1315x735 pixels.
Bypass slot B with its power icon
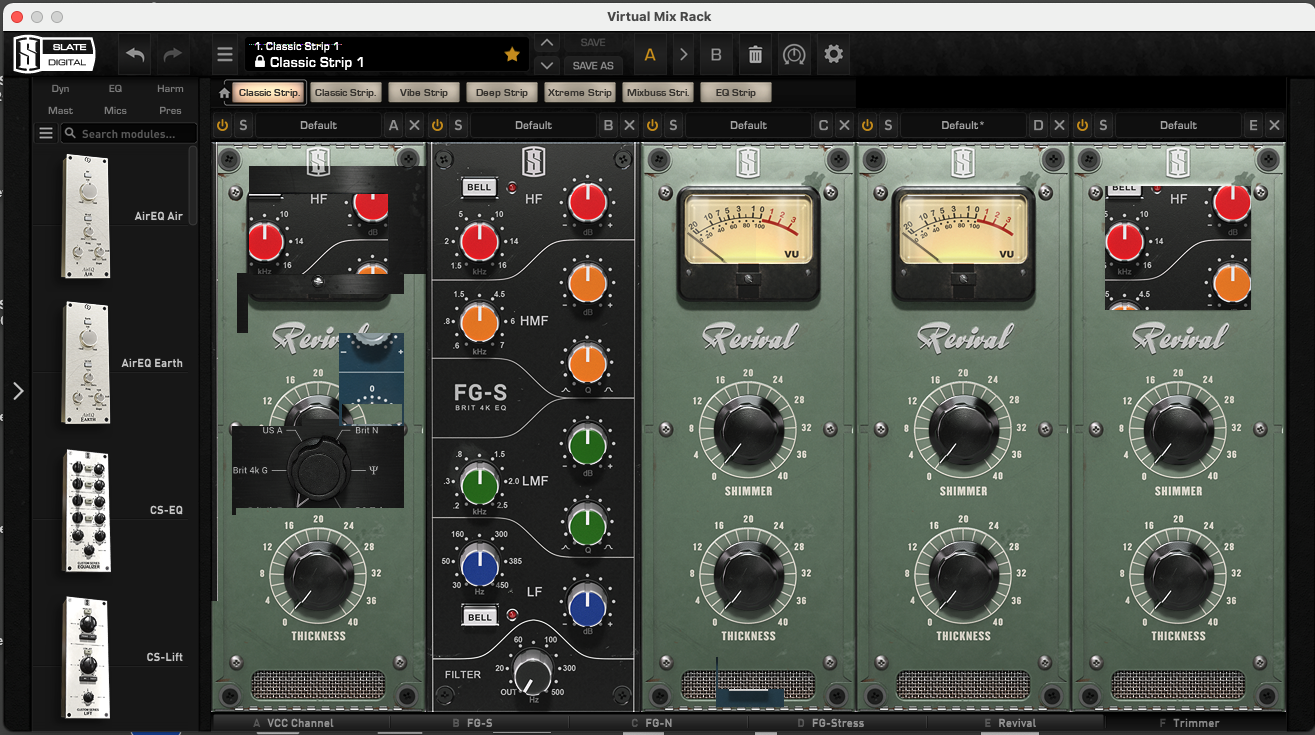click(437, 125)
